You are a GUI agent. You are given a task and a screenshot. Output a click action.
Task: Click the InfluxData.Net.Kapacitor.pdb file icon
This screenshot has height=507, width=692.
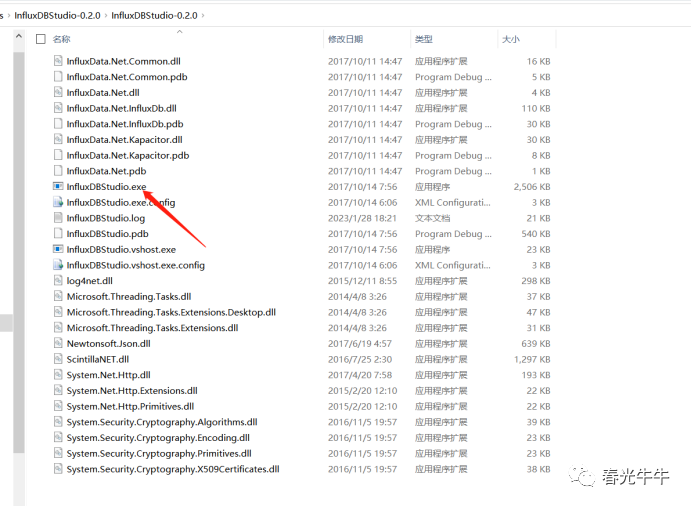[58, 155]
